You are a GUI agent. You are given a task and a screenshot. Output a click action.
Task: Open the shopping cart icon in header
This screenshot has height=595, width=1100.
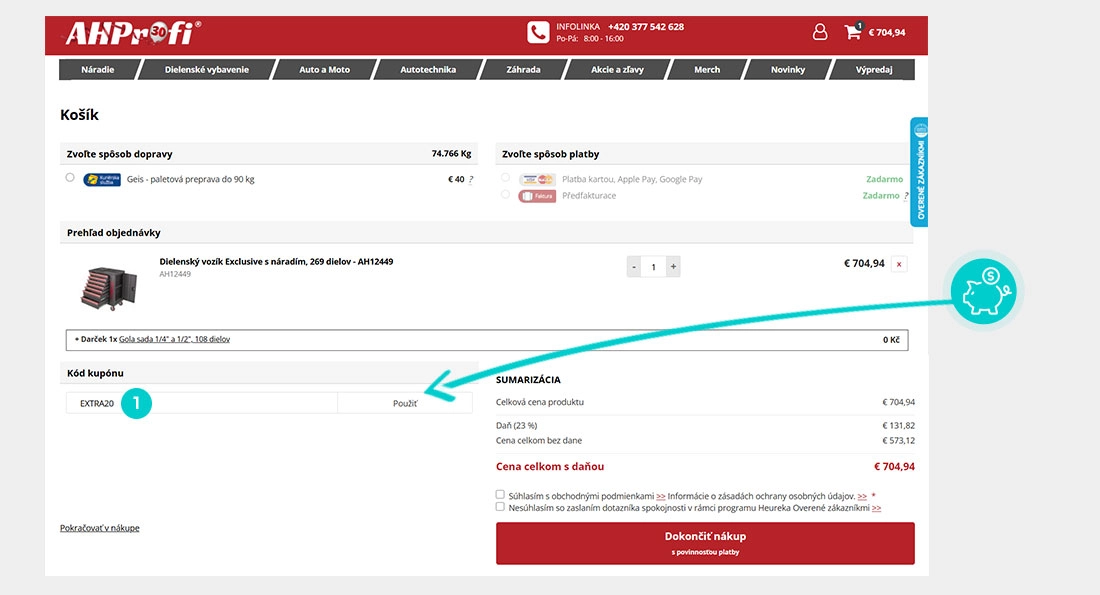pyautogui.click(x=853, y=32)
